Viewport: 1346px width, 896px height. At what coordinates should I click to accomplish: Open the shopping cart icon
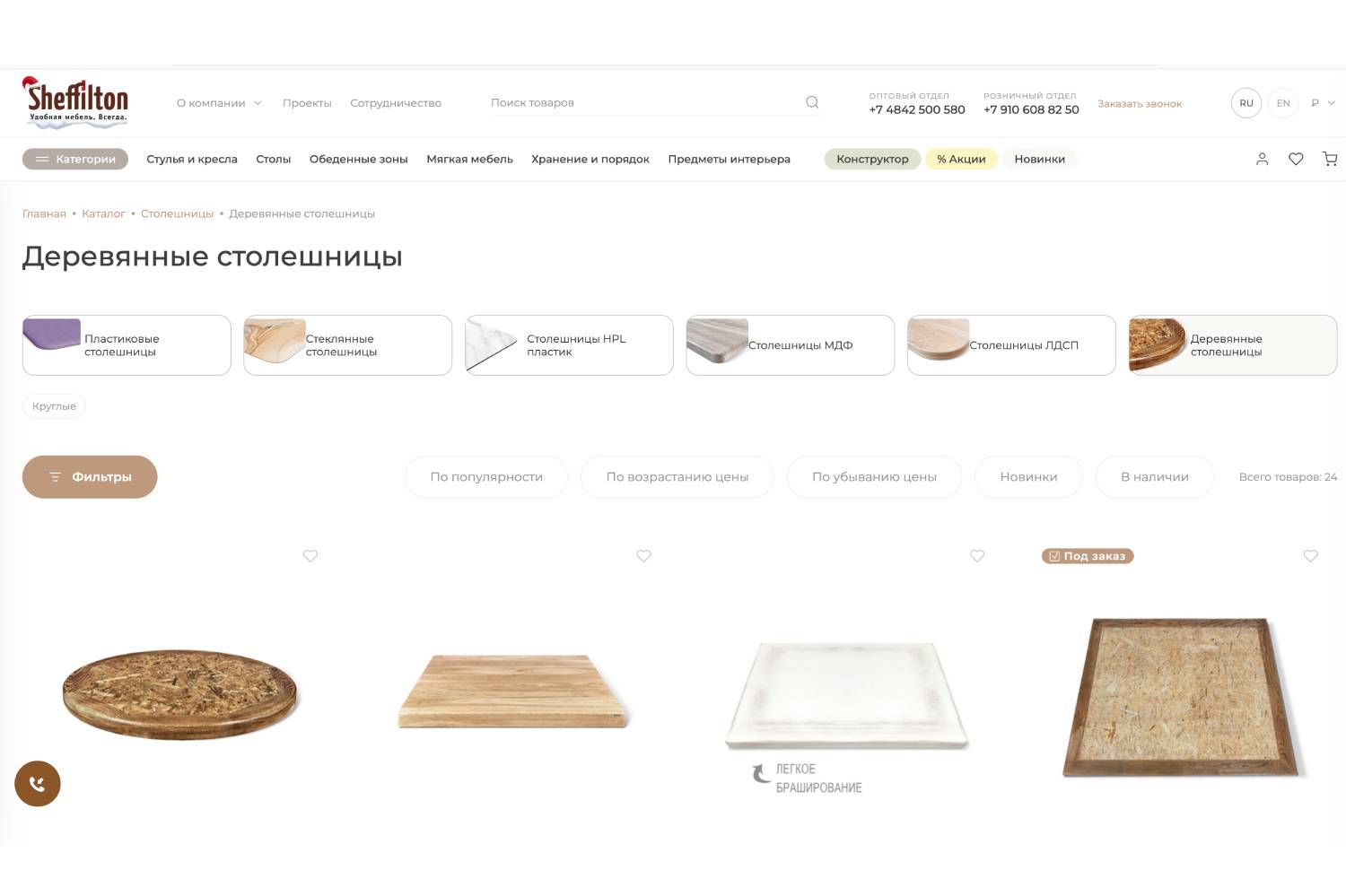click(1330, 159)
